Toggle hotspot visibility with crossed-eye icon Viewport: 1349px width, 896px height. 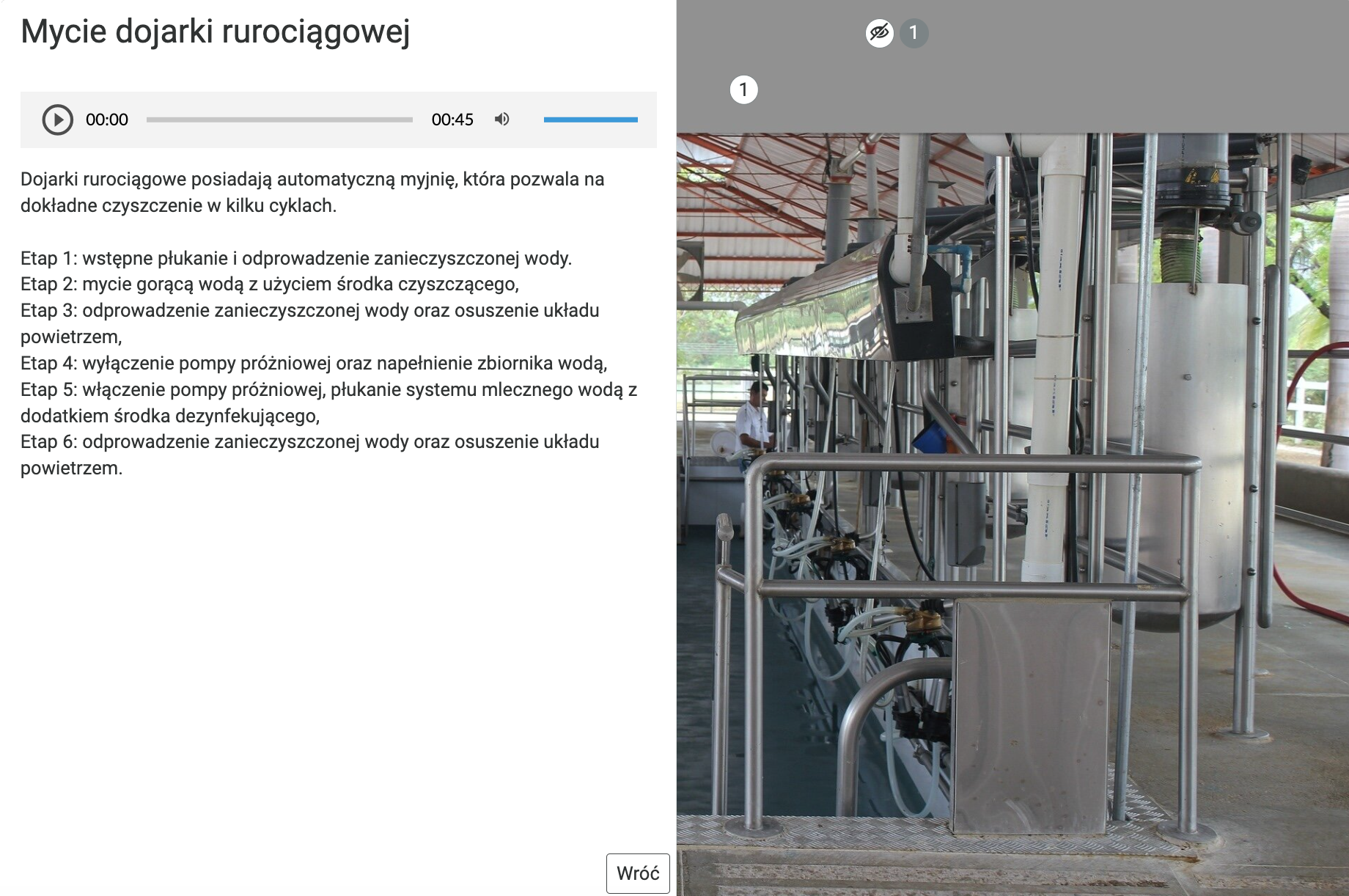click(880, 33)
